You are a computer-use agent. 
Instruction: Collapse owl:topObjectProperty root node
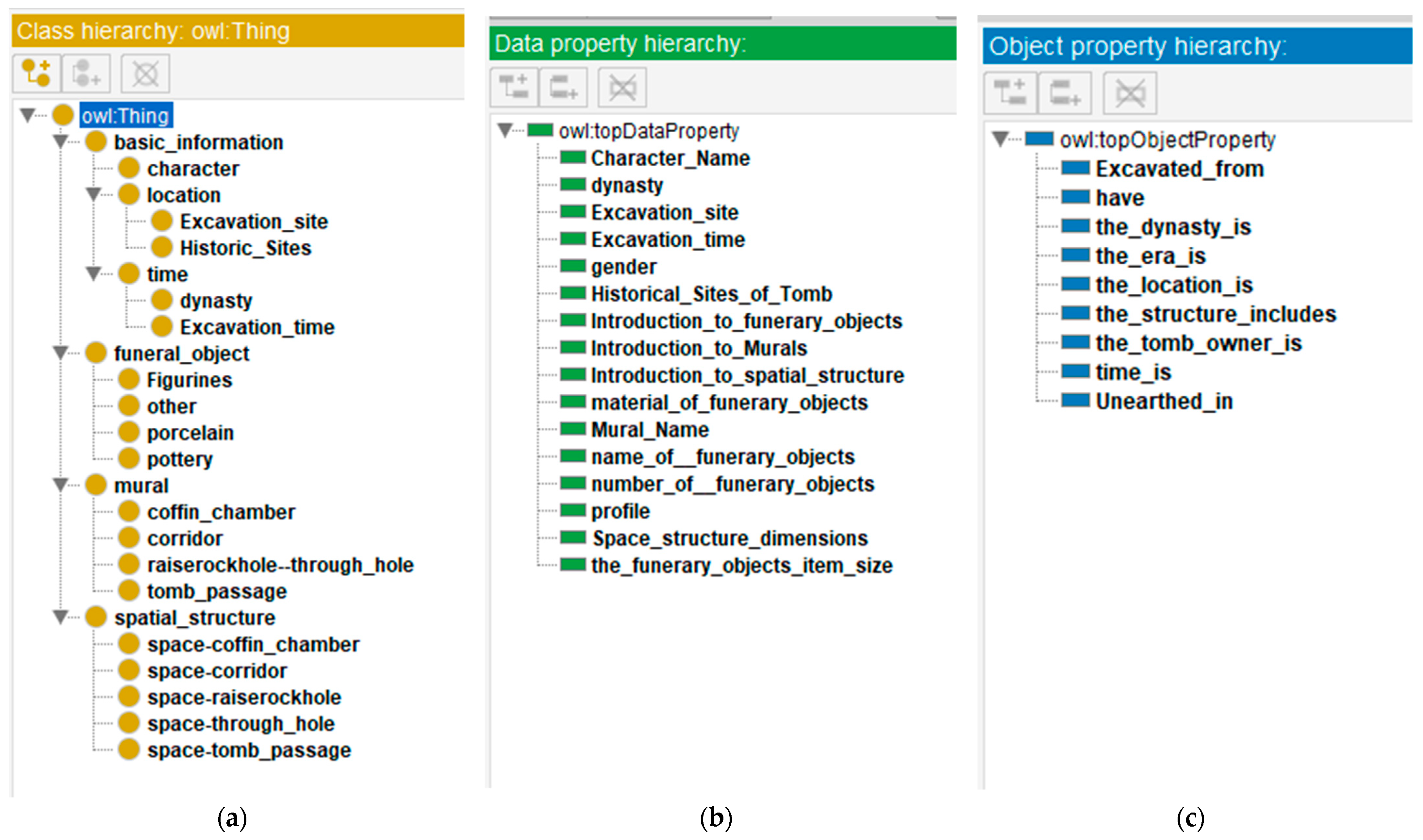pyautogui.click(x=1000, y=139)
